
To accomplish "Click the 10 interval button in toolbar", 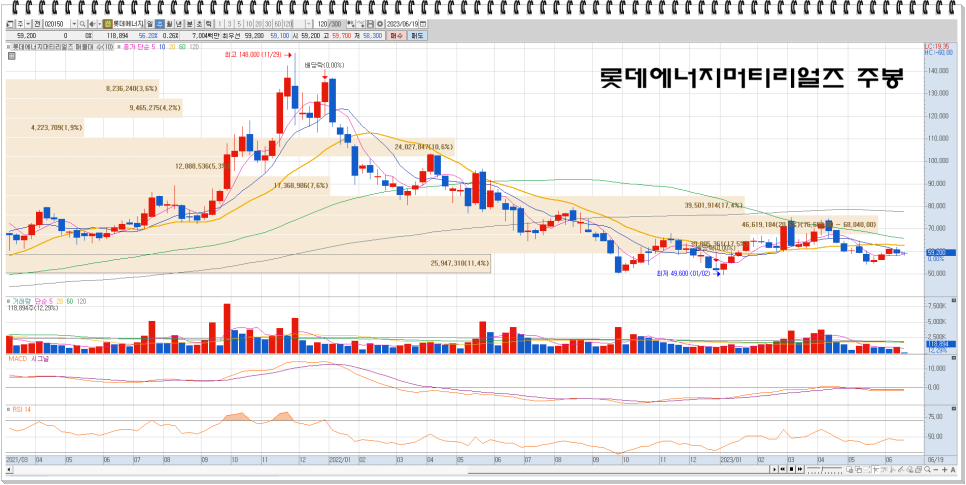I will point(249,24).
